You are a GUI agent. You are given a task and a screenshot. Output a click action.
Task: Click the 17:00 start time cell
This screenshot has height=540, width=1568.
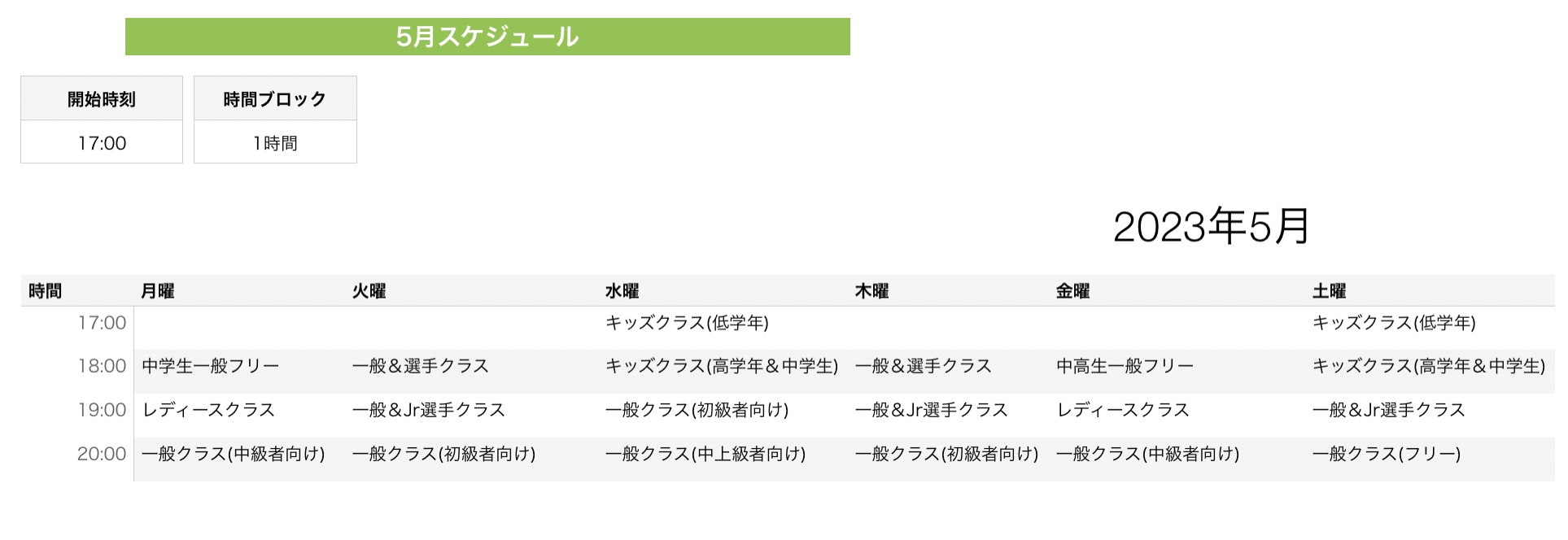pos(102,142)
